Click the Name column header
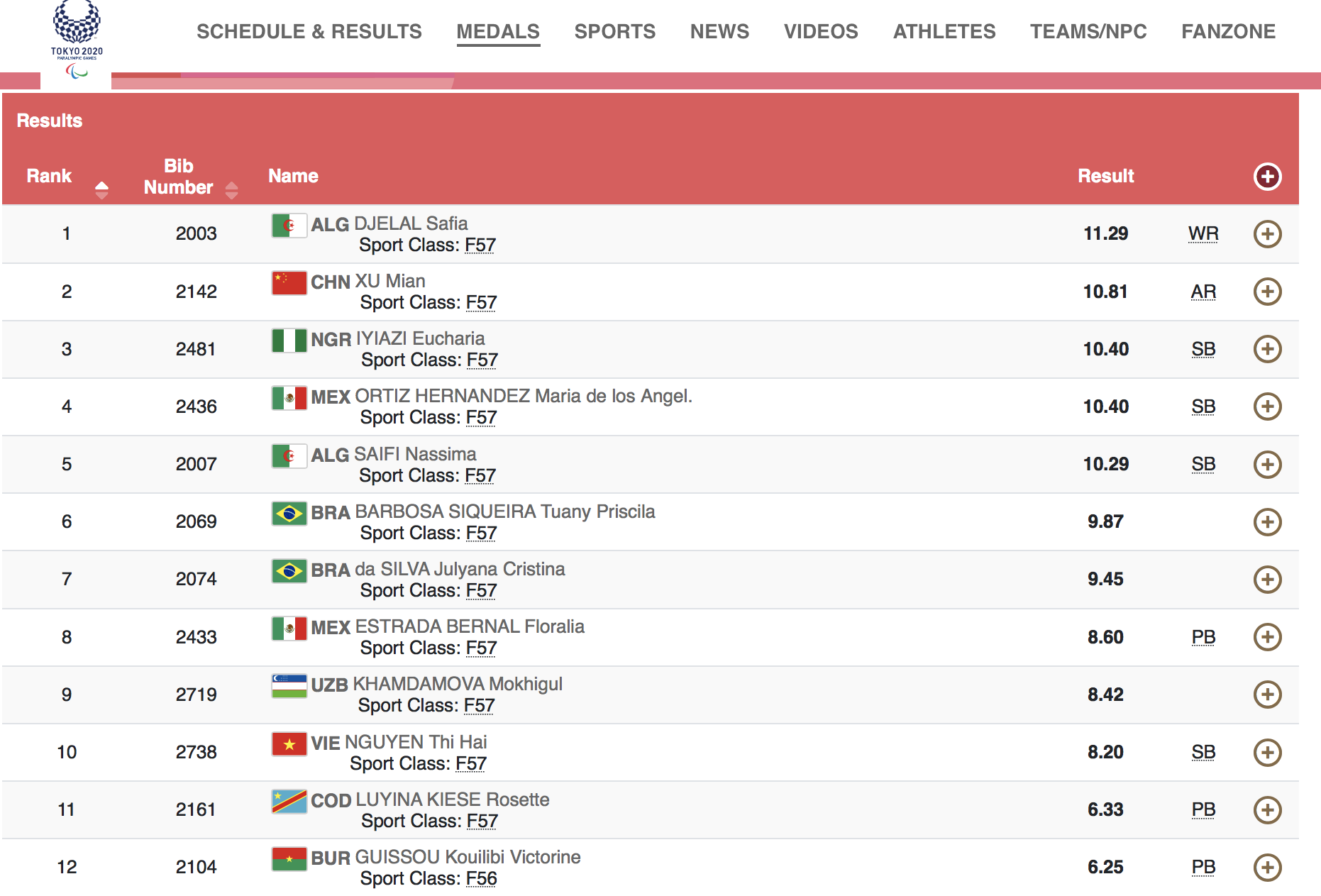 (293, 176)
